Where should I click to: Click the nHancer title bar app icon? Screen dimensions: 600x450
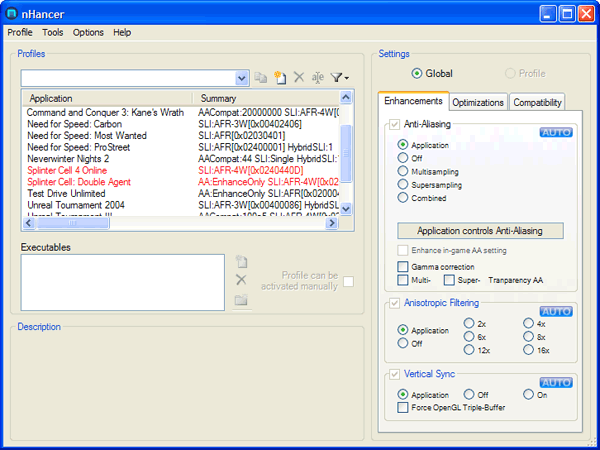(x=12, y=14)
